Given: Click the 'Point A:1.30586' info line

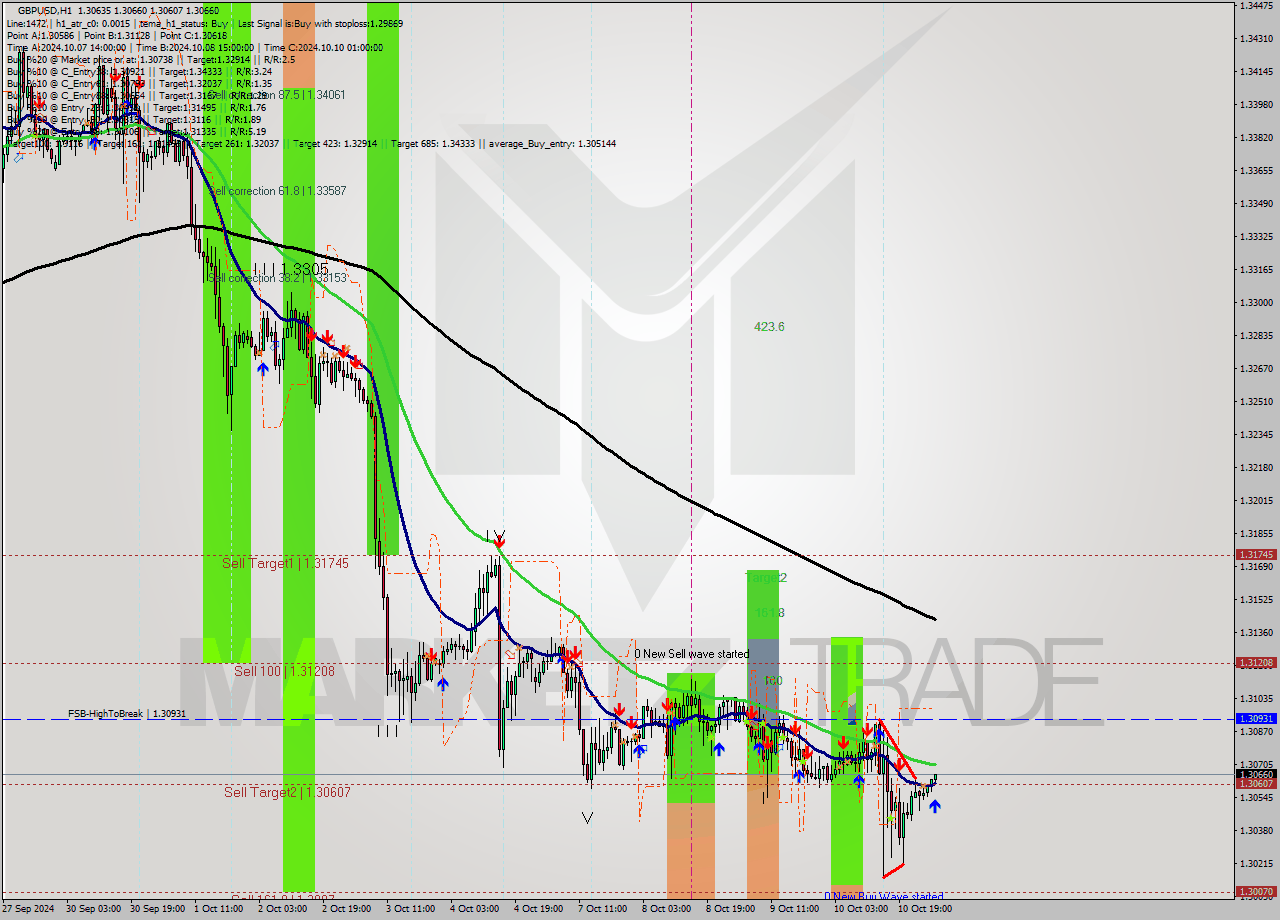Looking at the screenshot, I should tap(37, 35).
